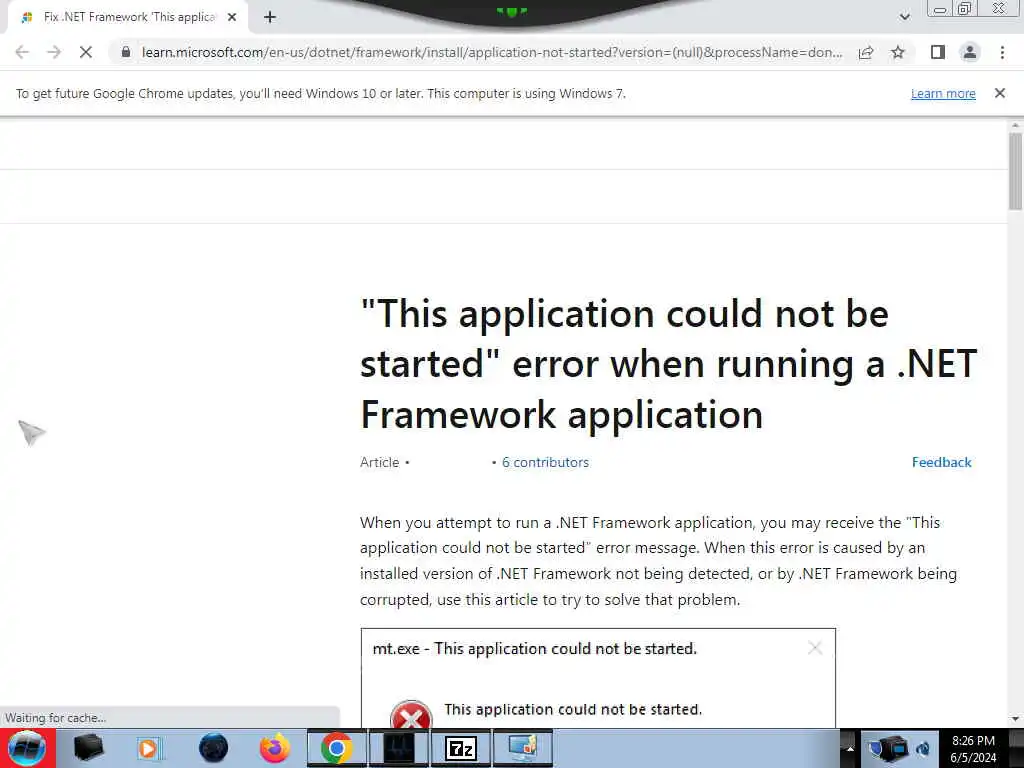
Task: Click the article title heading
Action: pos(668,364)
